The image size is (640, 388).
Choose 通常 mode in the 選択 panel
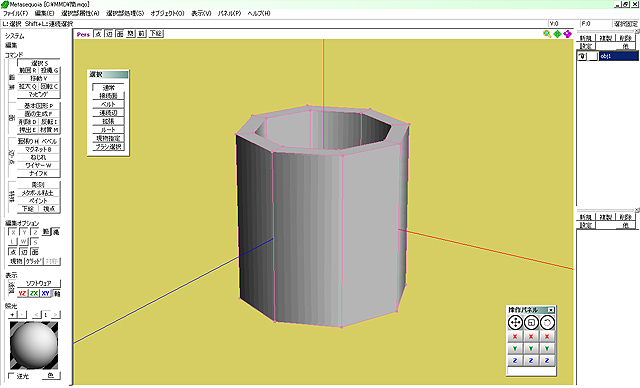108,87
